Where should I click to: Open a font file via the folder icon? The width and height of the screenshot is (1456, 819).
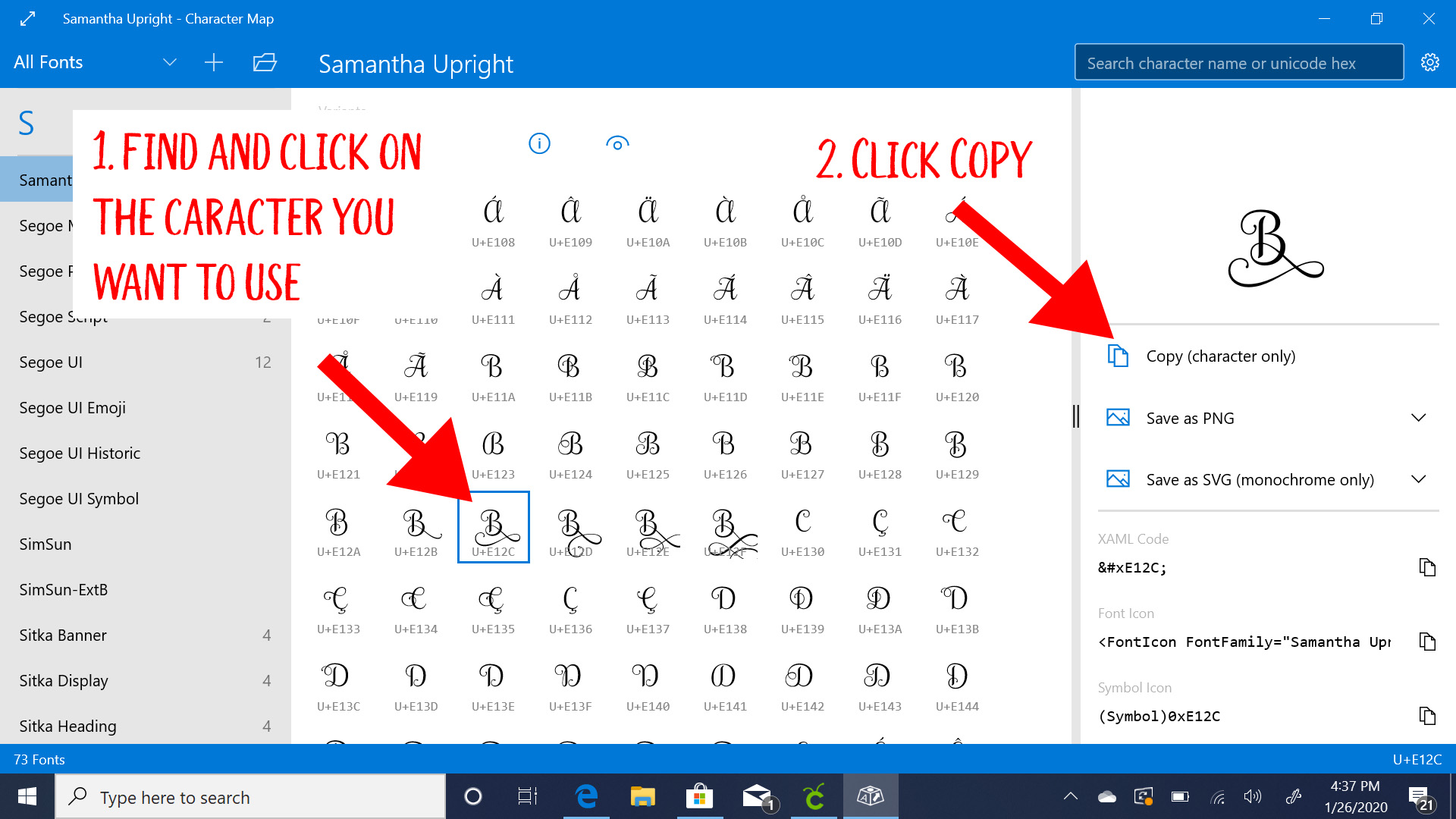pos(265,62)
